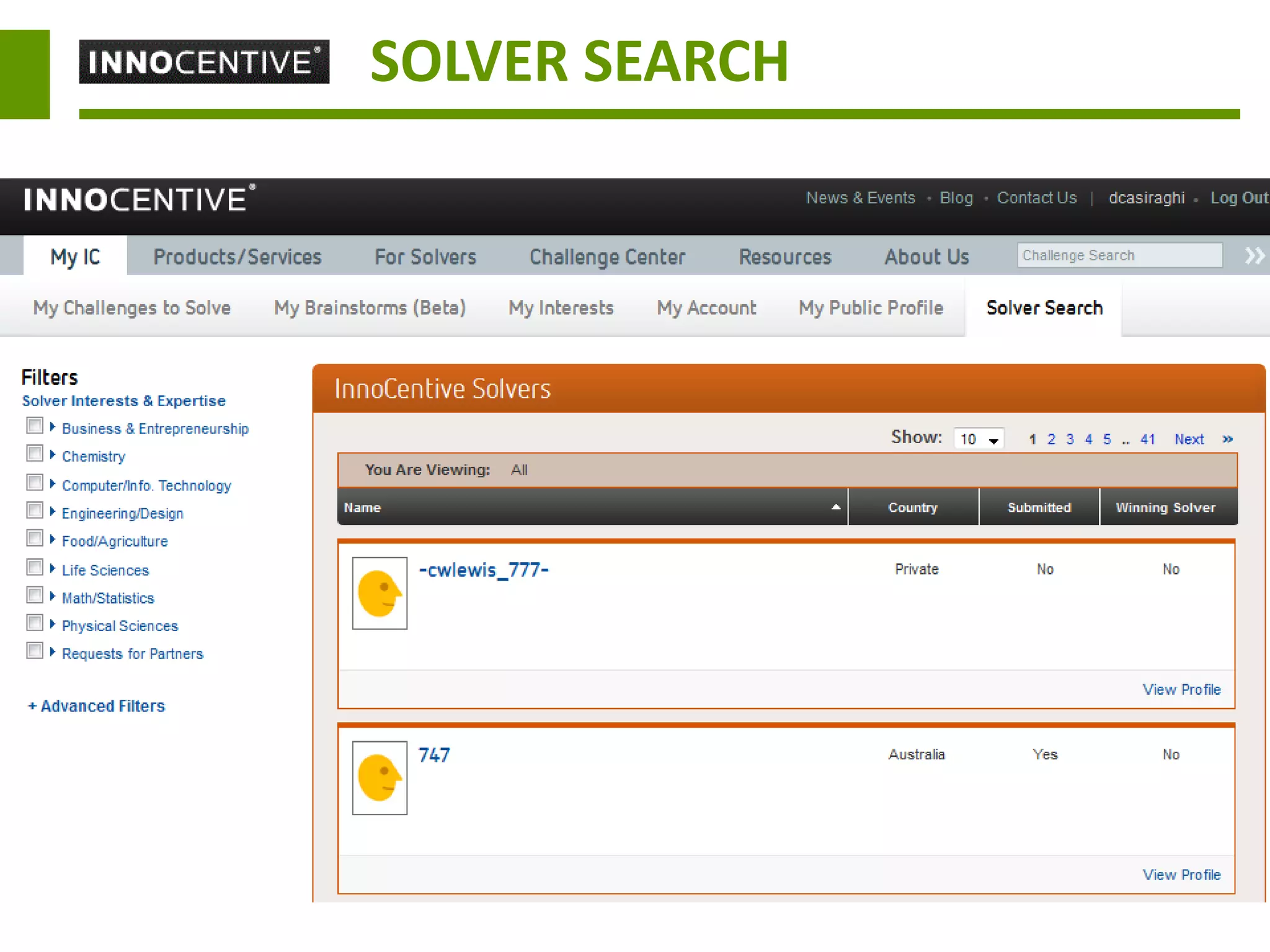Expand the Physical Sciences triangle
1270x952 pixels.
point(53,624)
